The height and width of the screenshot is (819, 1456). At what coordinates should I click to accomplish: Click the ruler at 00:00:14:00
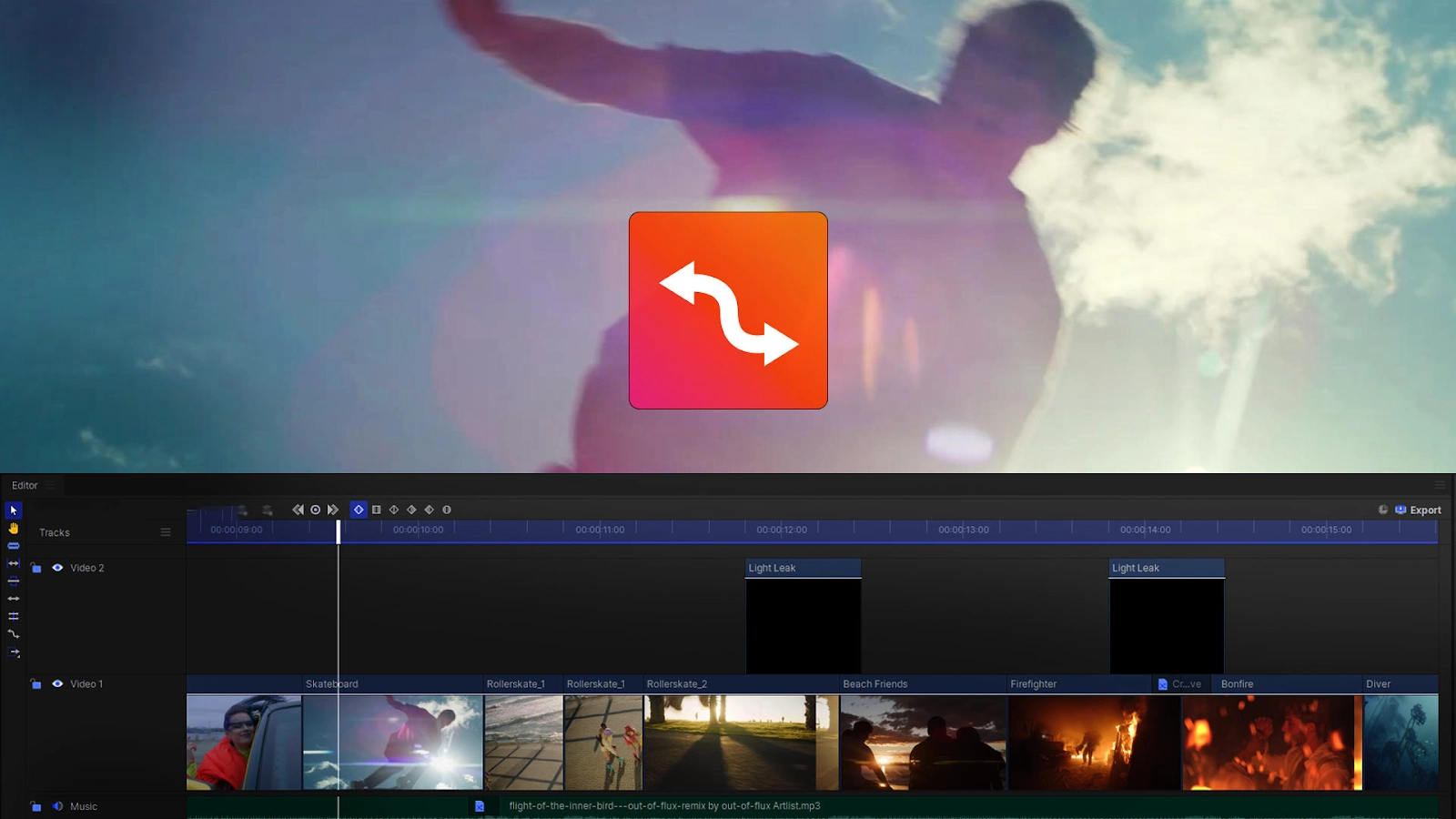click(x=1145, y=530)
